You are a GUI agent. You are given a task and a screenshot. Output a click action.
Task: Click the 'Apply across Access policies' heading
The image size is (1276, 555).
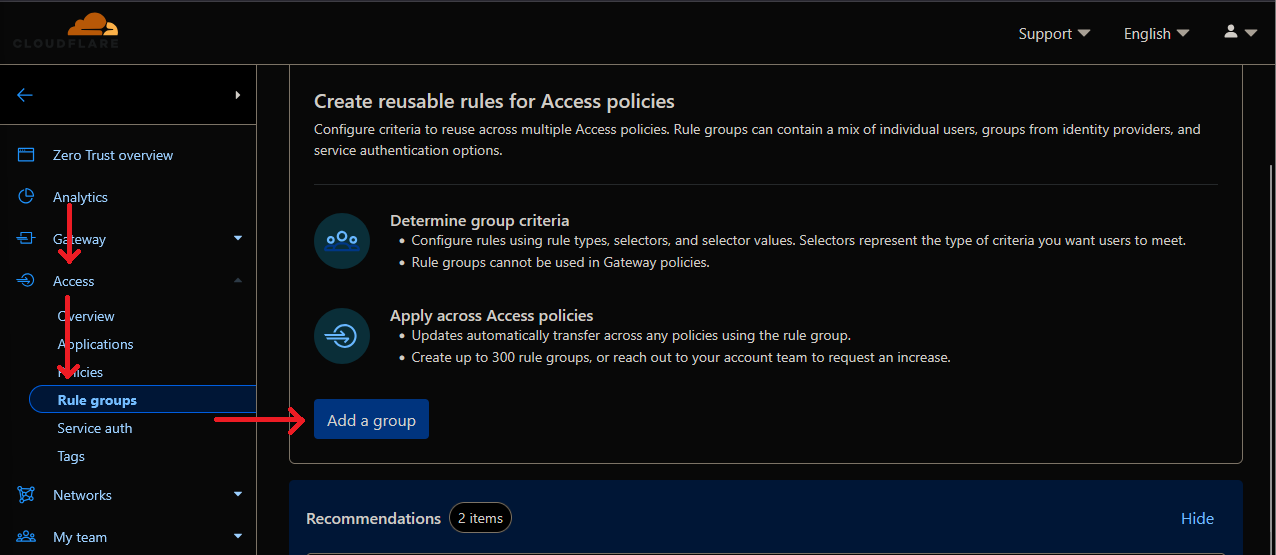point(491,315)
